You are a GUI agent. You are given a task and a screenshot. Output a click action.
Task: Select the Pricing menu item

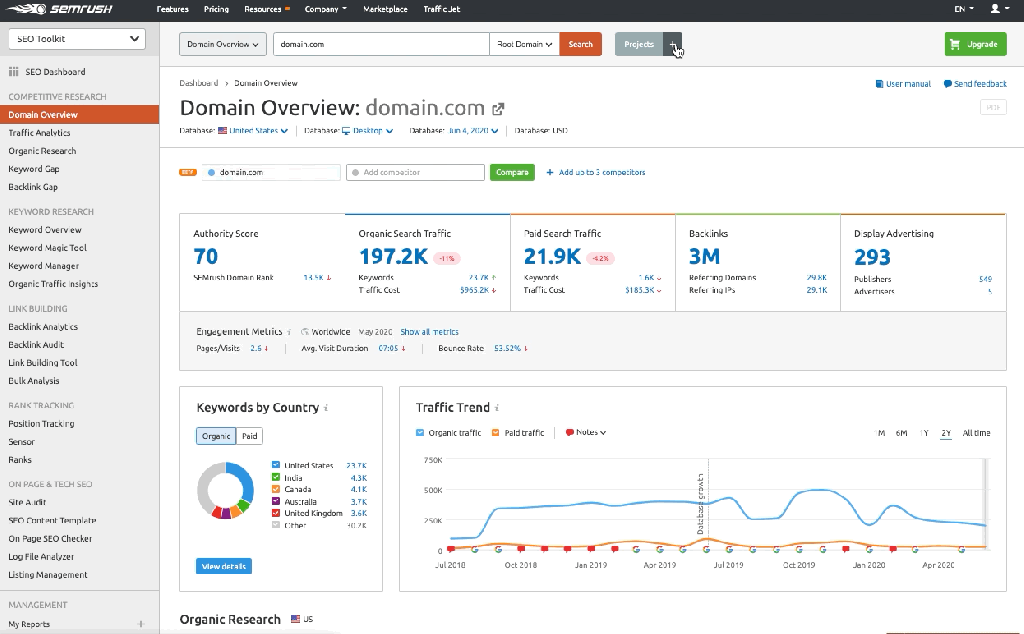pos(217,9)
